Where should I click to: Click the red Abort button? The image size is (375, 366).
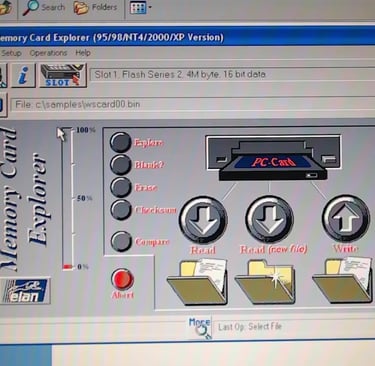coord(122,279)
